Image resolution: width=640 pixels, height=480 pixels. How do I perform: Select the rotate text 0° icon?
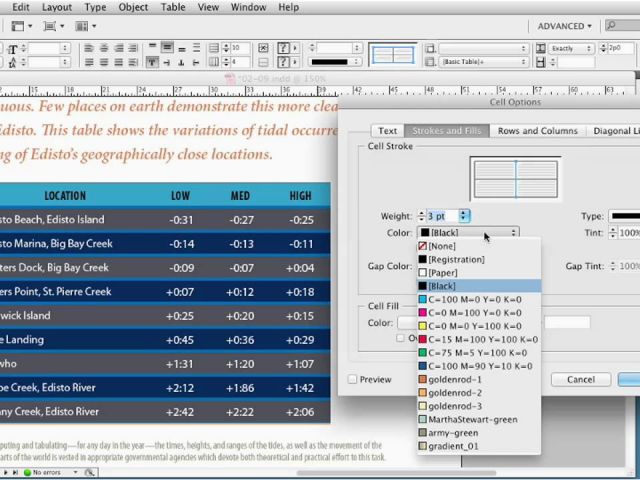tap(152, 62)
